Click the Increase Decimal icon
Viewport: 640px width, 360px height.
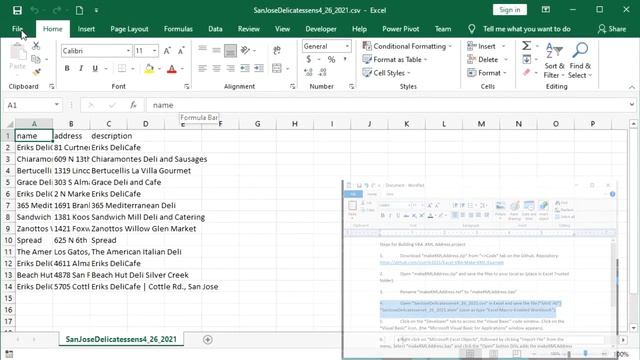pyautogui.click(x=308, y=72)
